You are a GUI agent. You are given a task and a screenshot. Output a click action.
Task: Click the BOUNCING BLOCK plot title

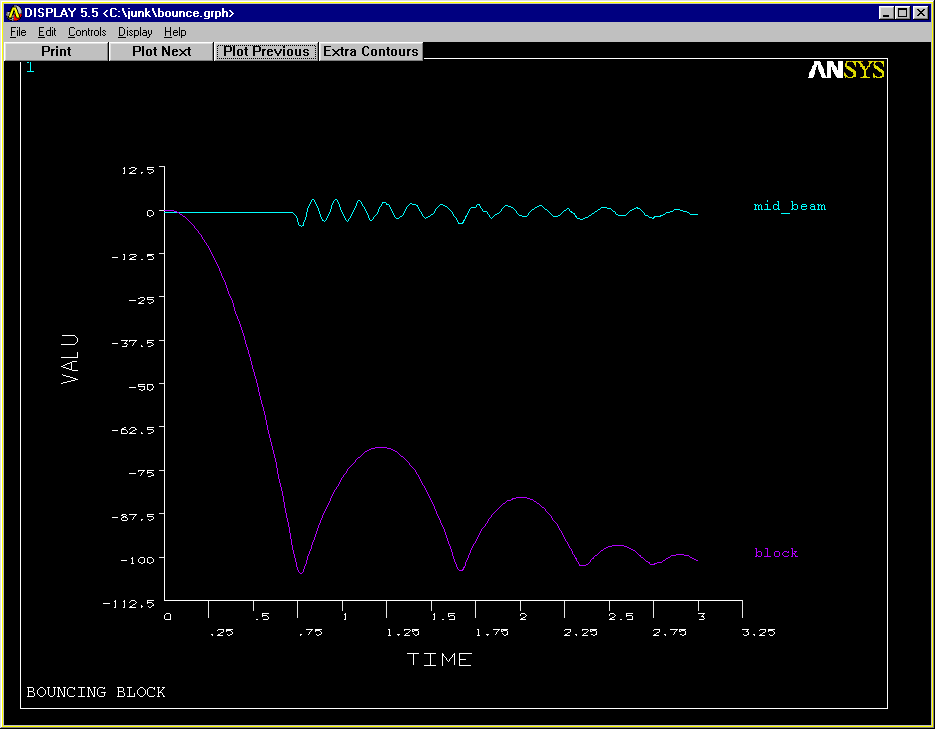(x=96, y=692)
